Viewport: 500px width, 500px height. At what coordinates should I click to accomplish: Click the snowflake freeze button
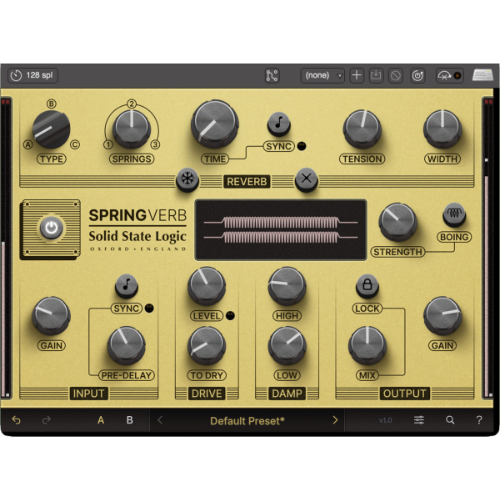coord(187,179)
